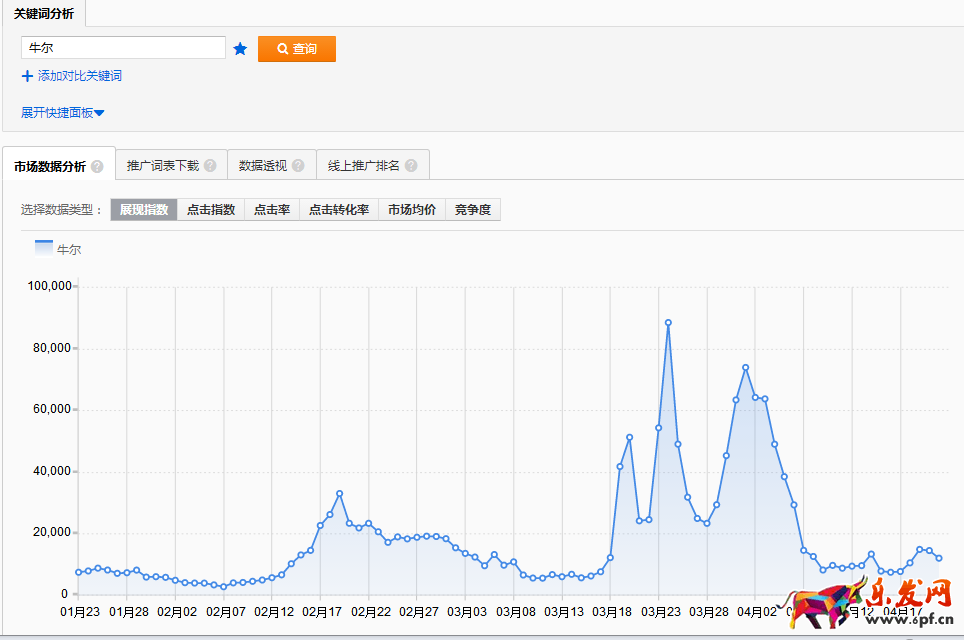Click the blue star favorite icon
Viewport: 964px width, 640px height.
(240, 49)
